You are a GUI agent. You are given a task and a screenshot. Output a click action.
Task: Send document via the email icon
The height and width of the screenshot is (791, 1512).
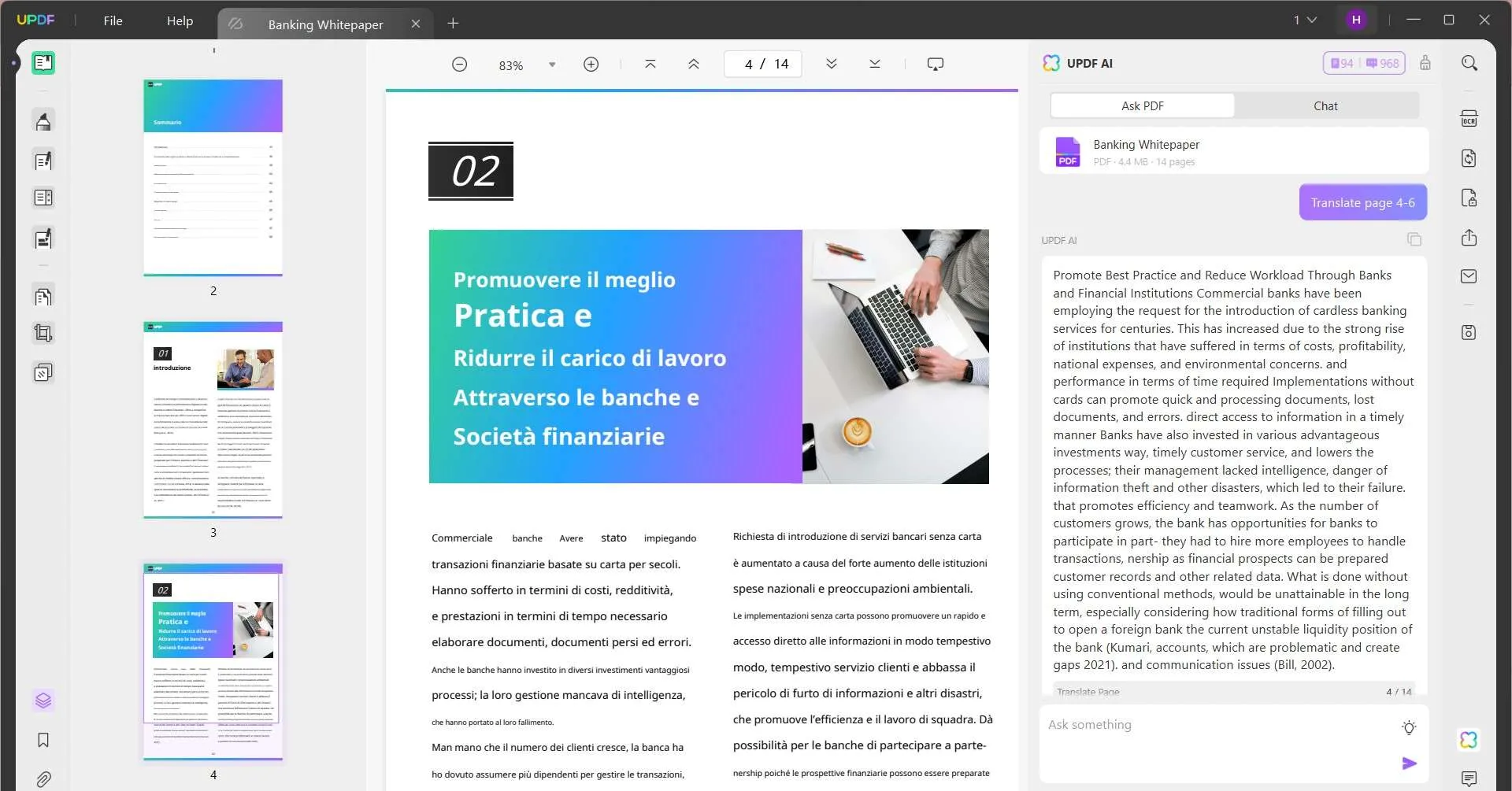[1469, 276]
